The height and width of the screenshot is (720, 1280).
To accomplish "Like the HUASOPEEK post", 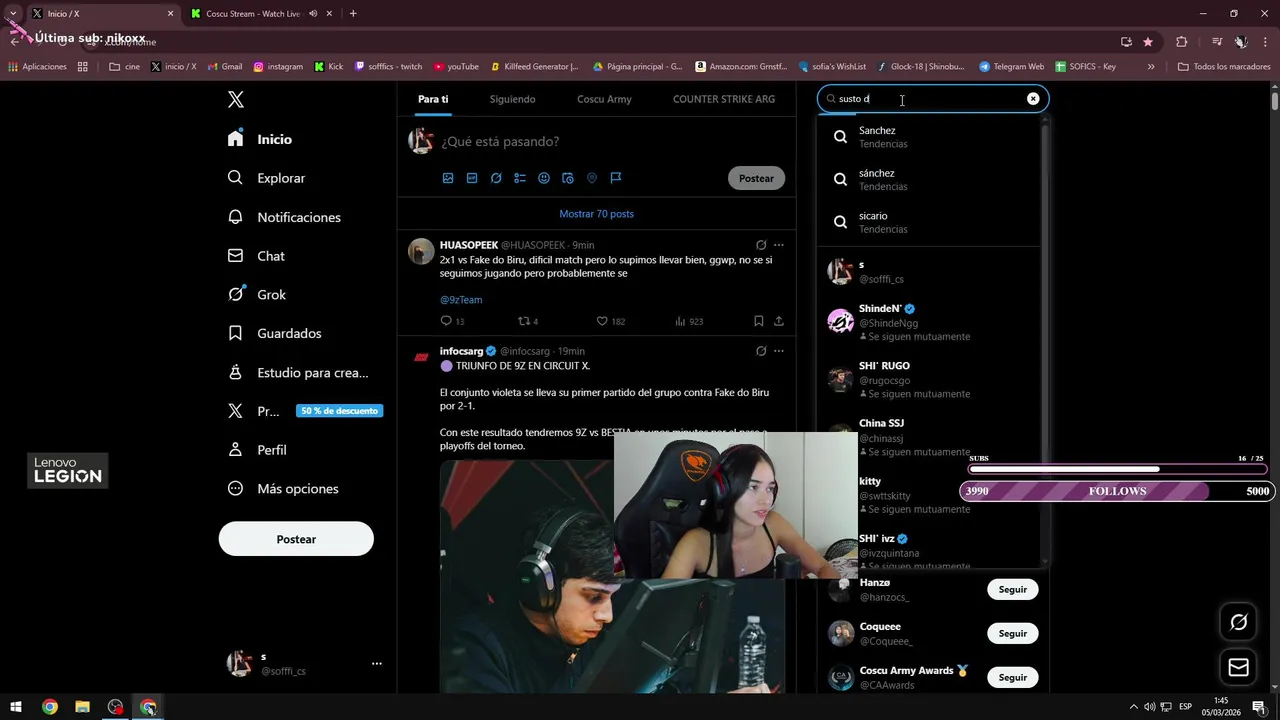I will [x=610, y=321].
